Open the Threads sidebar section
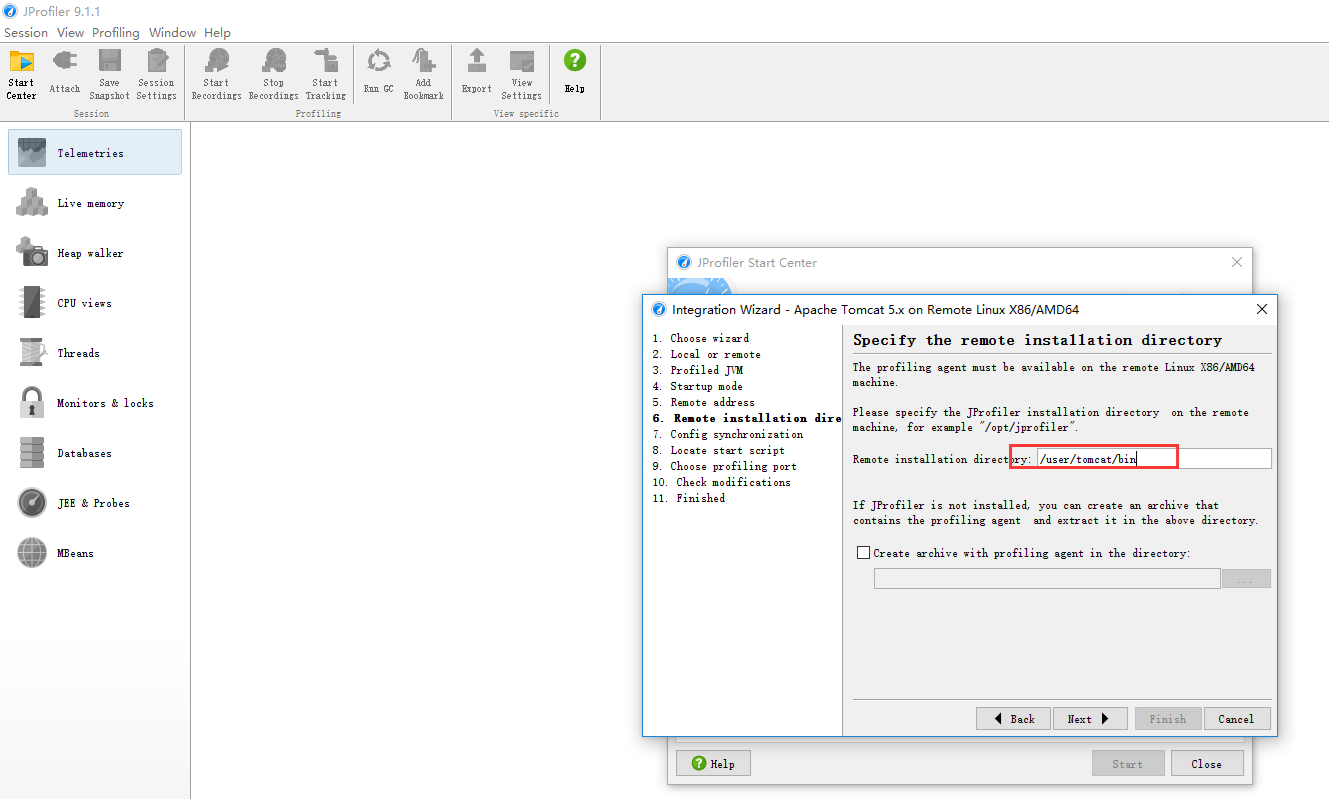The height and width of the screenshot is (799, 1329). pos(95,352)
